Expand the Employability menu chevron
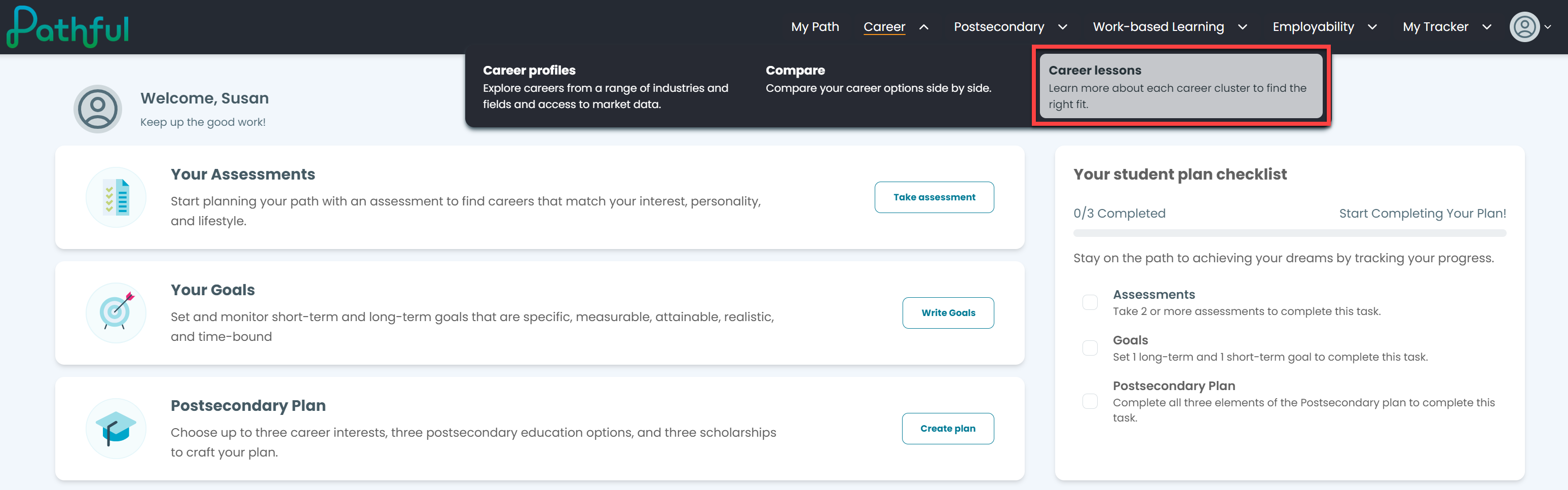 [1372, 27]
